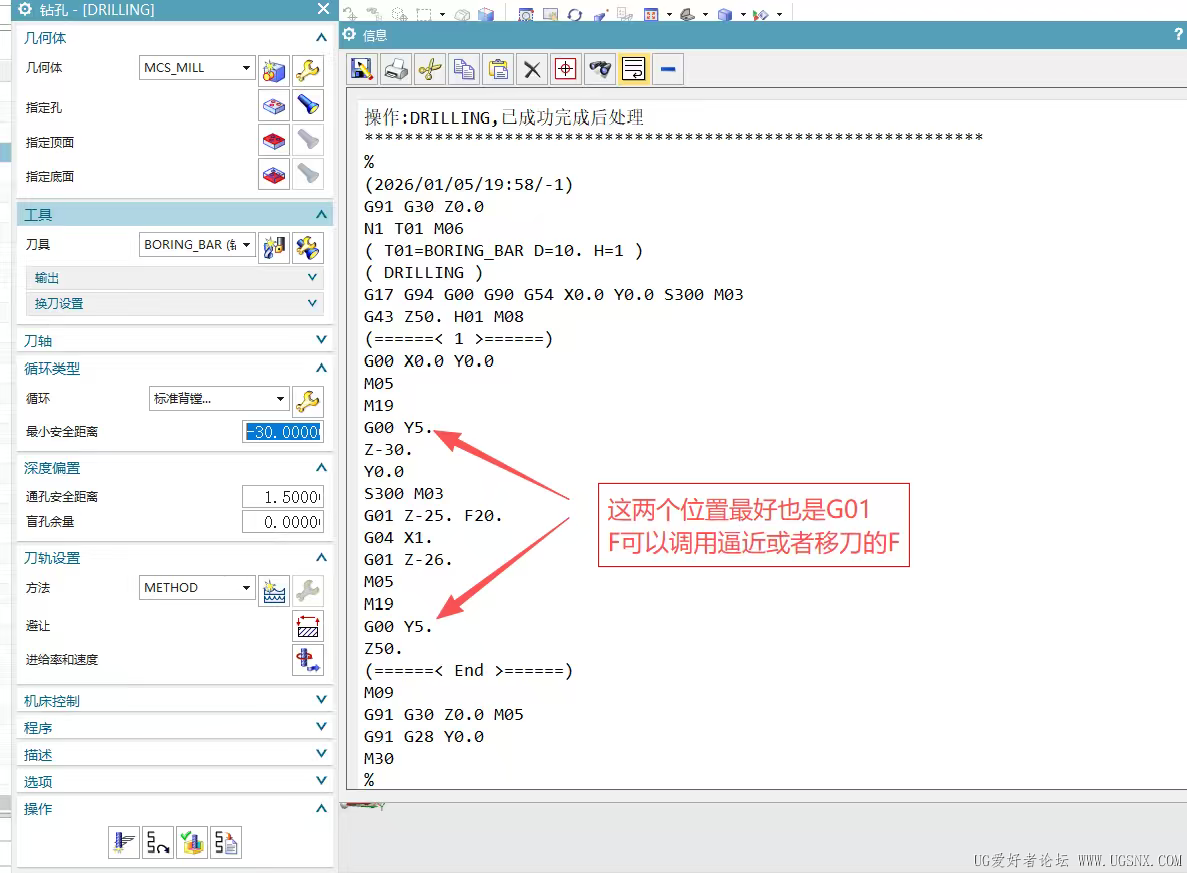Open 进给率和速度 feeds and speeds icon
The width and height of the screenshot is (1187, 873).
click(308, 660)
